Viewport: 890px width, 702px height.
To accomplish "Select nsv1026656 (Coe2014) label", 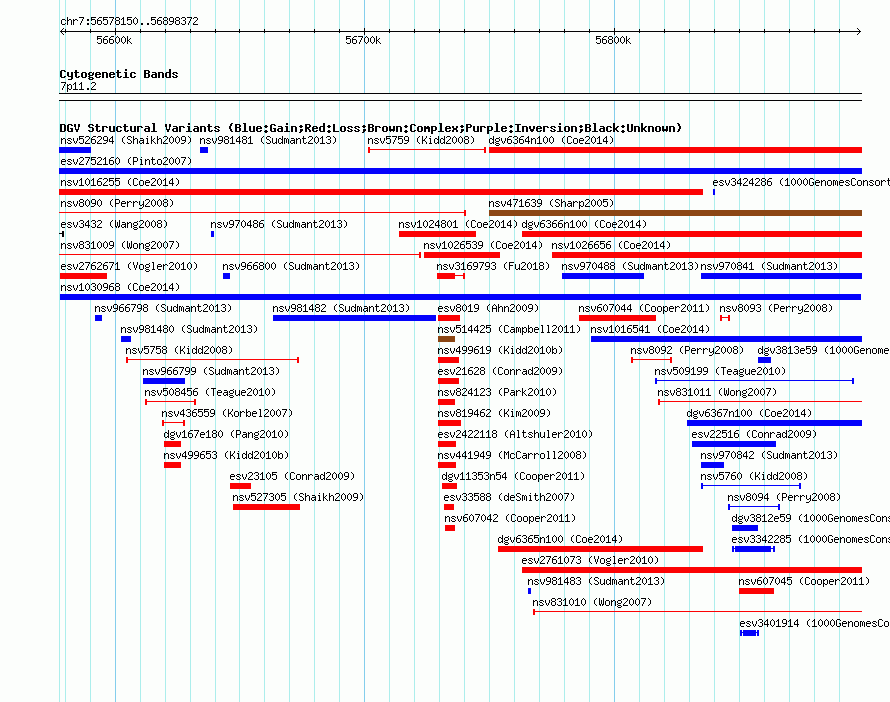I will tap(611, 245).
